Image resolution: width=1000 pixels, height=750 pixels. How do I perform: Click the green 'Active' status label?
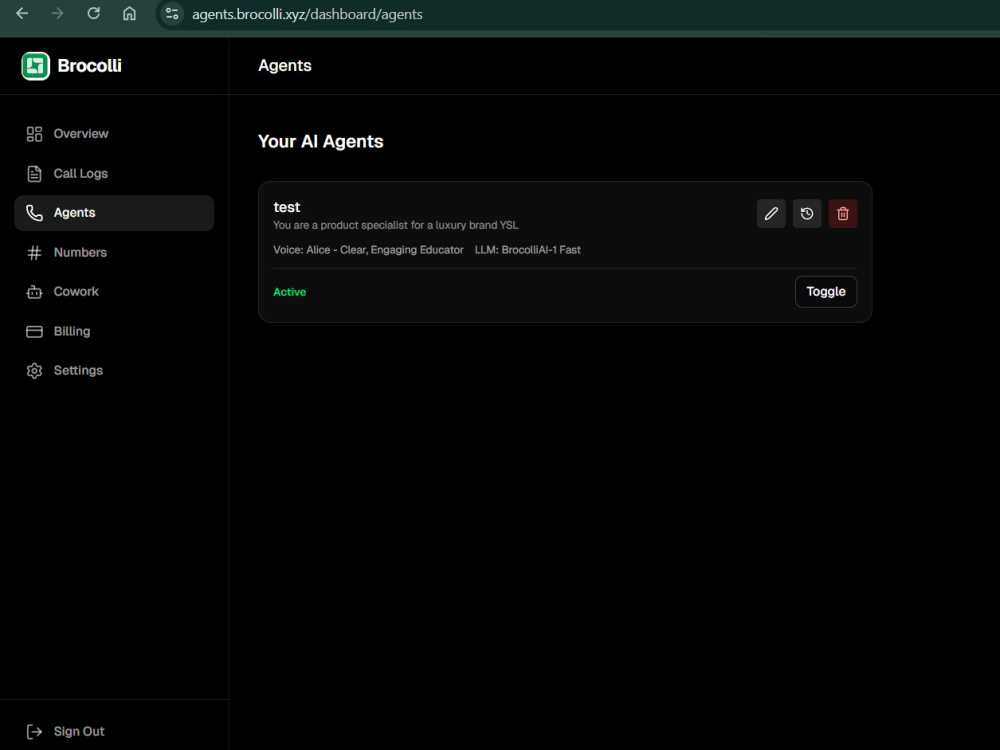(x=290, y=292)
